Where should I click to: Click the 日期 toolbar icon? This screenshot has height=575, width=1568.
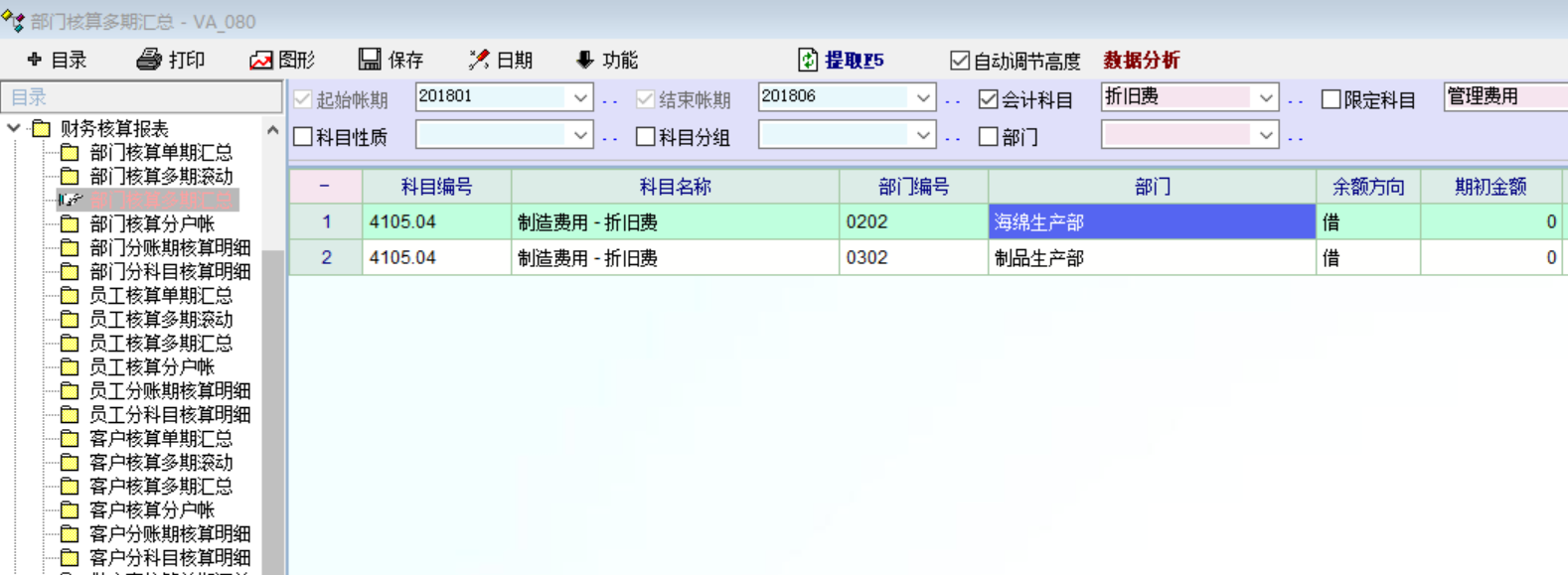tap(479, 60)
